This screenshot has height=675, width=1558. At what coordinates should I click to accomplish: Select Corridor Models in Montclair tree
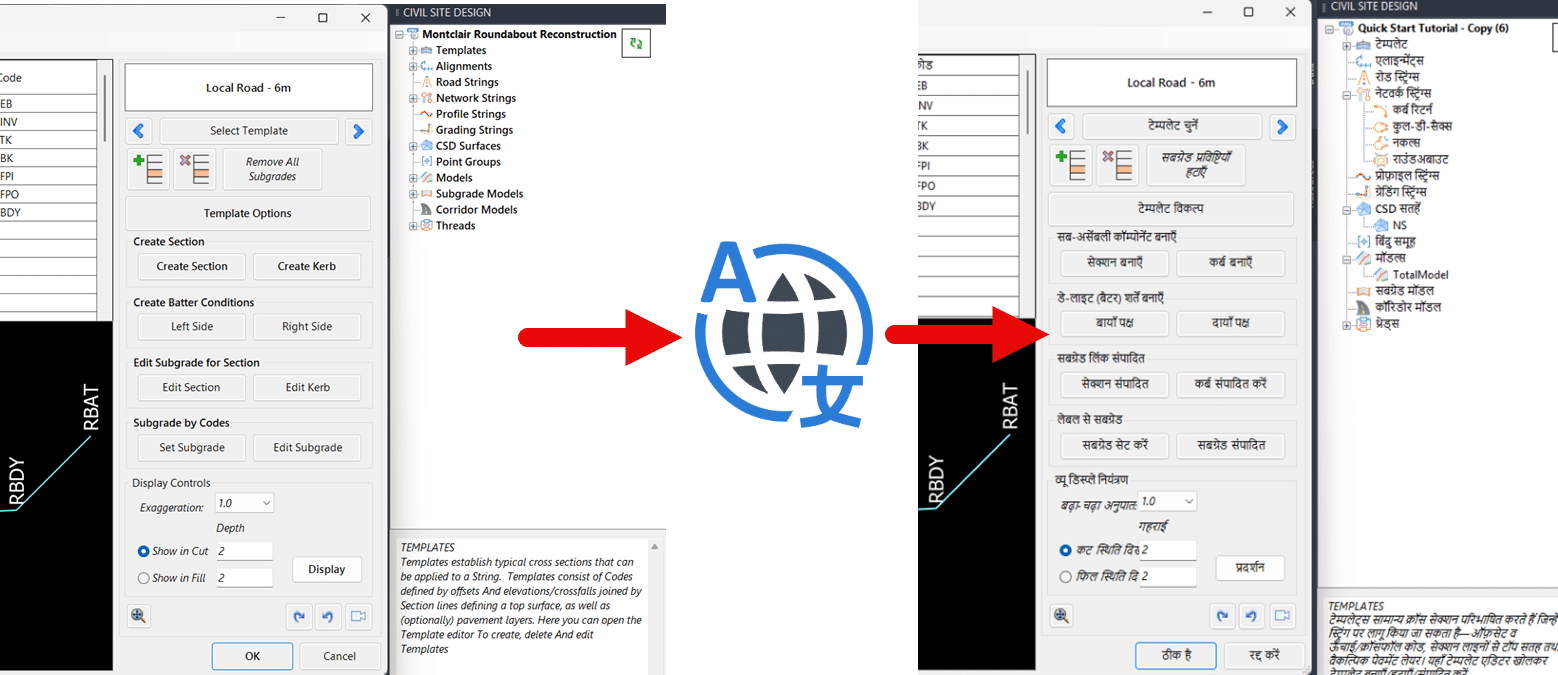[477, 210]
